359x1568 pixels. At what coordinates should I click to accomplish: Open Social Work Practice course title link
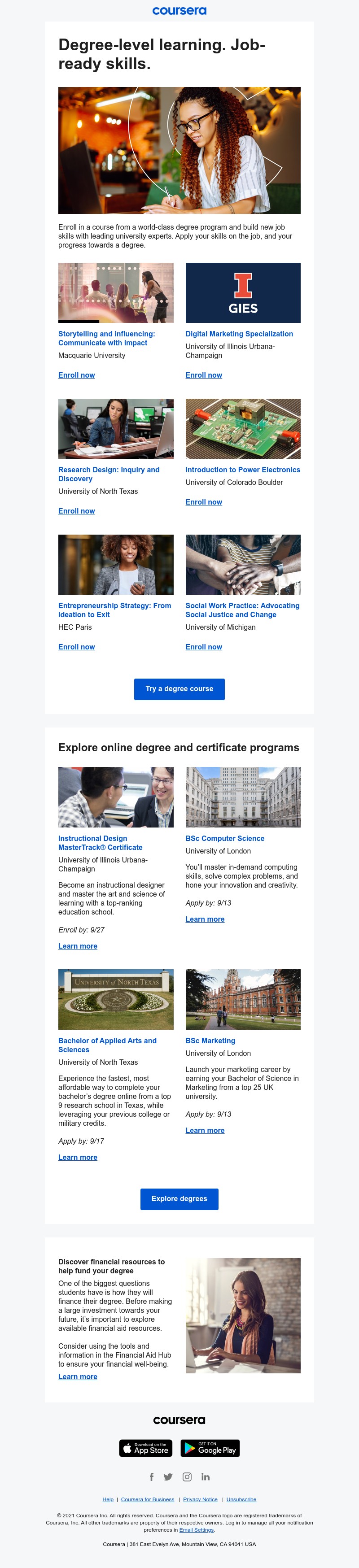[x=243, y=610]
